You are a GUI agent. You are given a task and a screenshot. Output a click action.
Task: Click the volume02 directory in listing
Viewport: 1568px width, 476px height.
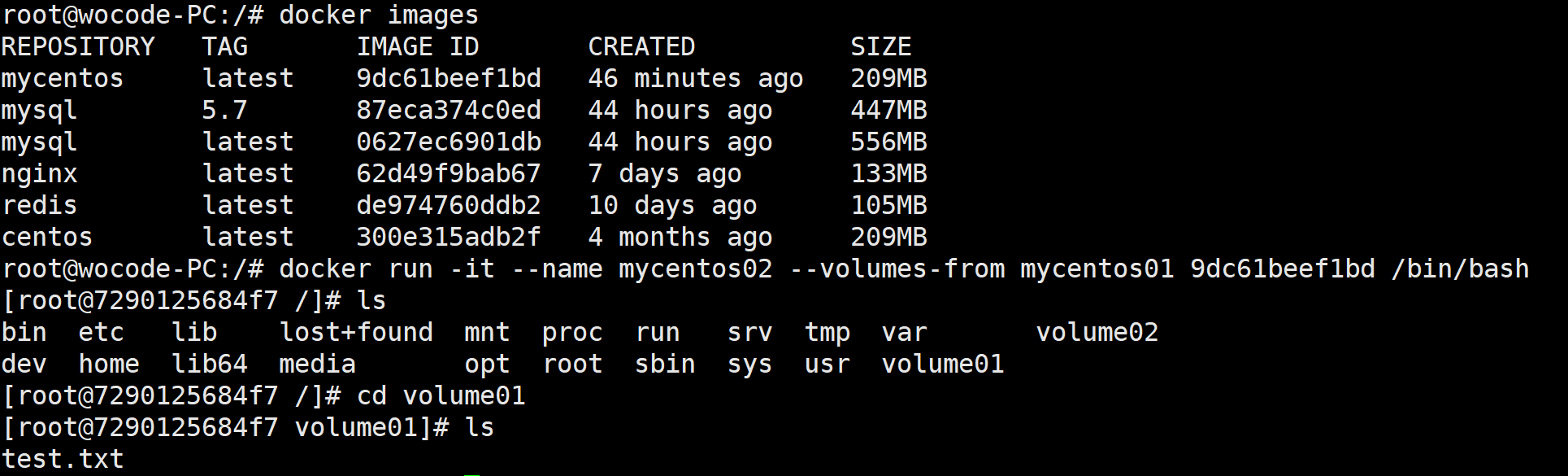1097,333
